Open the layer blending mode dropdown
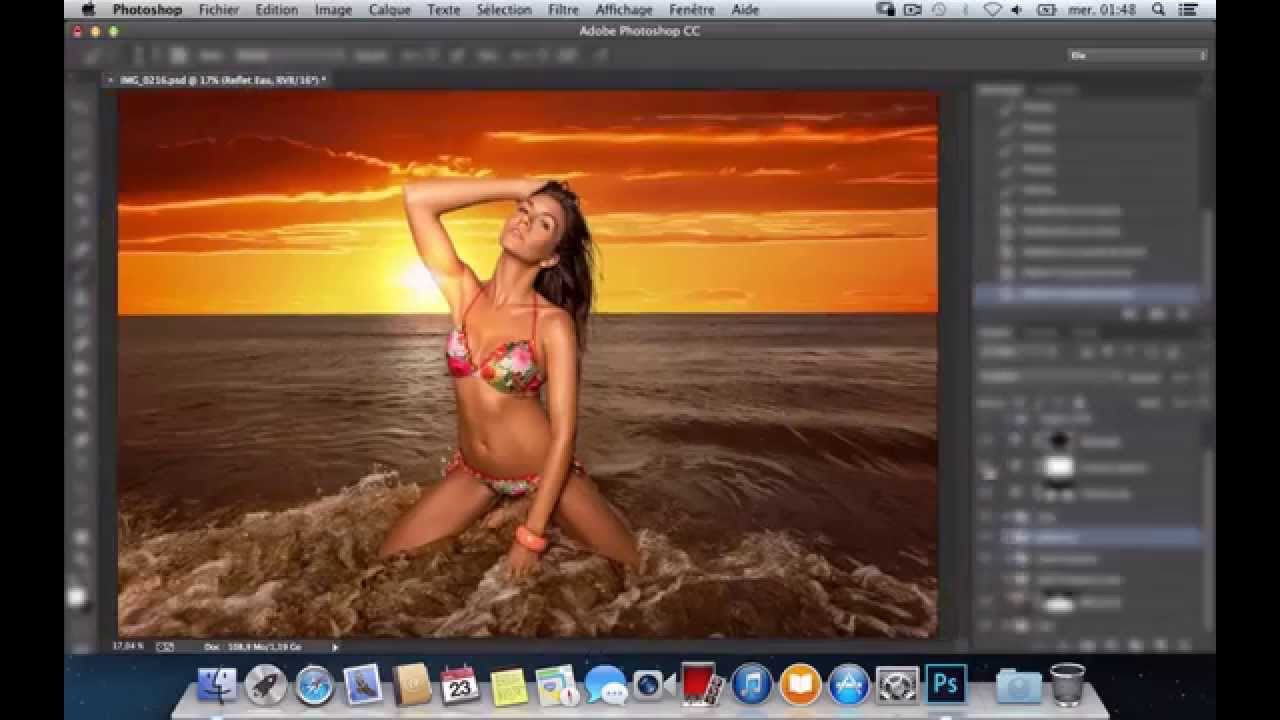 pos(1052,377)
